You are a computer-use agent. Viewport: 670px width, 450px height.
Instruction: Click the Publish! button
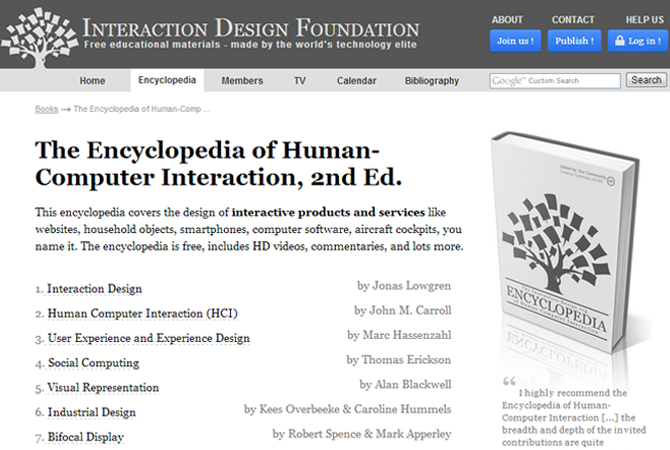tap(574, 41)
